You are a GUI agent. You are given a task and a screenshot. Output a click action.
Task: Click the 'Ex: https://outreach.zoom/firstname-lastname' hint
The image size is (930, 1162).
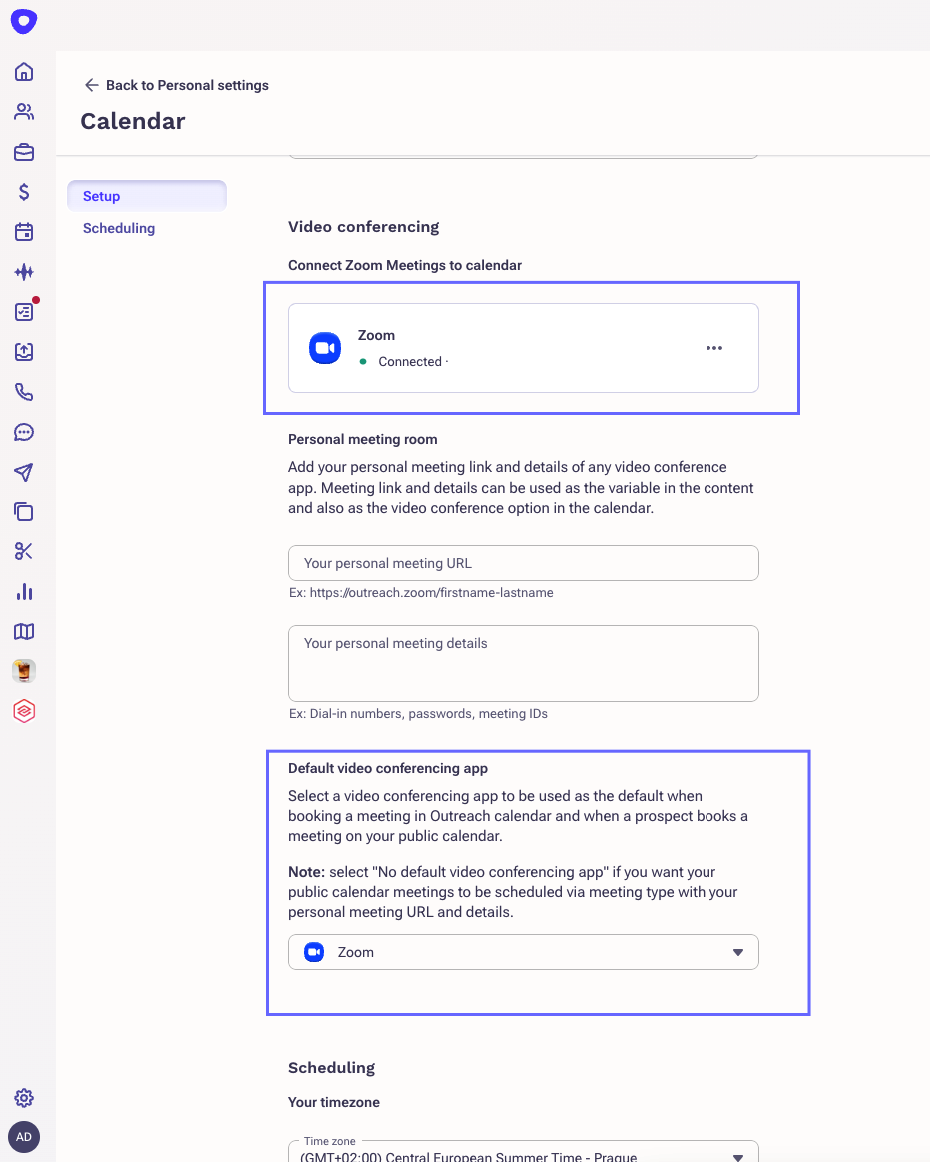421,593
